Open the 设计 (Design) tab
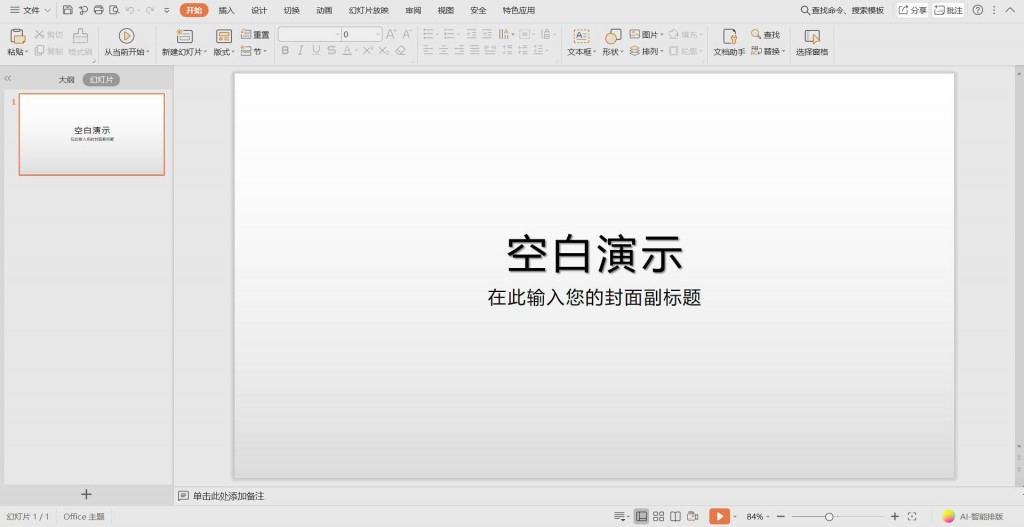 [x=259, y=10]
